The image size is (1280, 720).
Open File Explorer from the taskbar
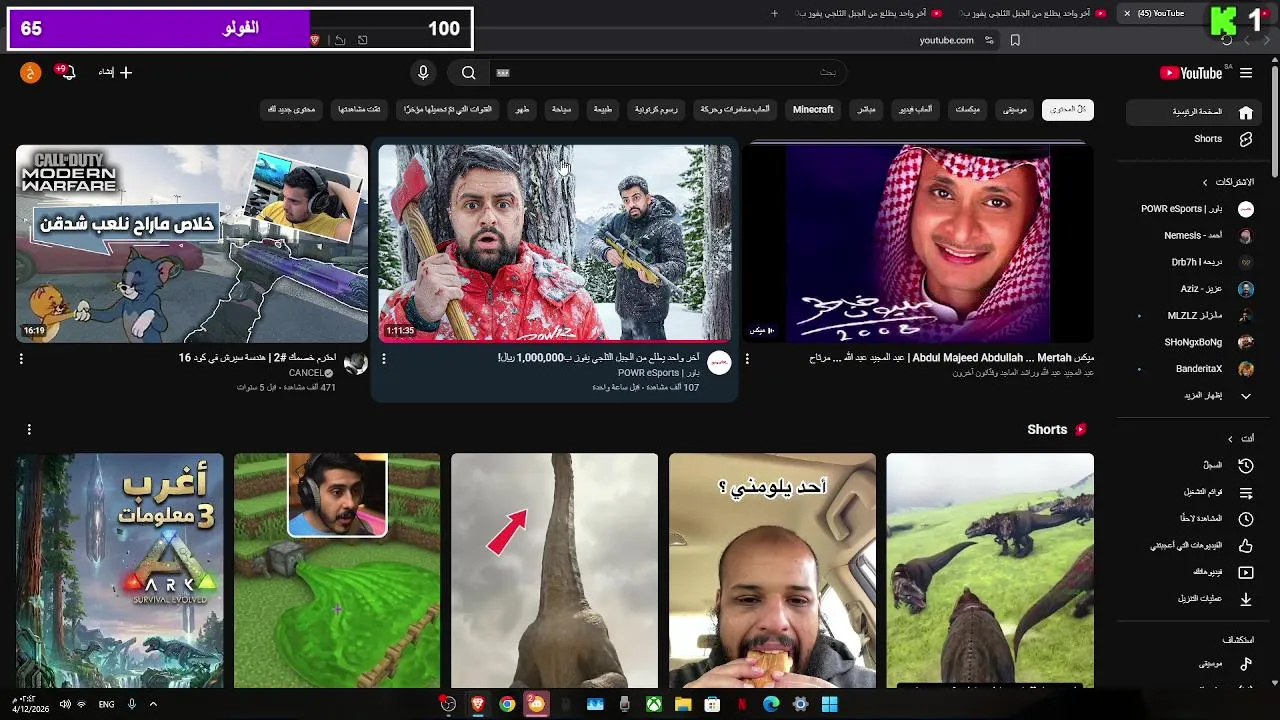click(683, 705)
